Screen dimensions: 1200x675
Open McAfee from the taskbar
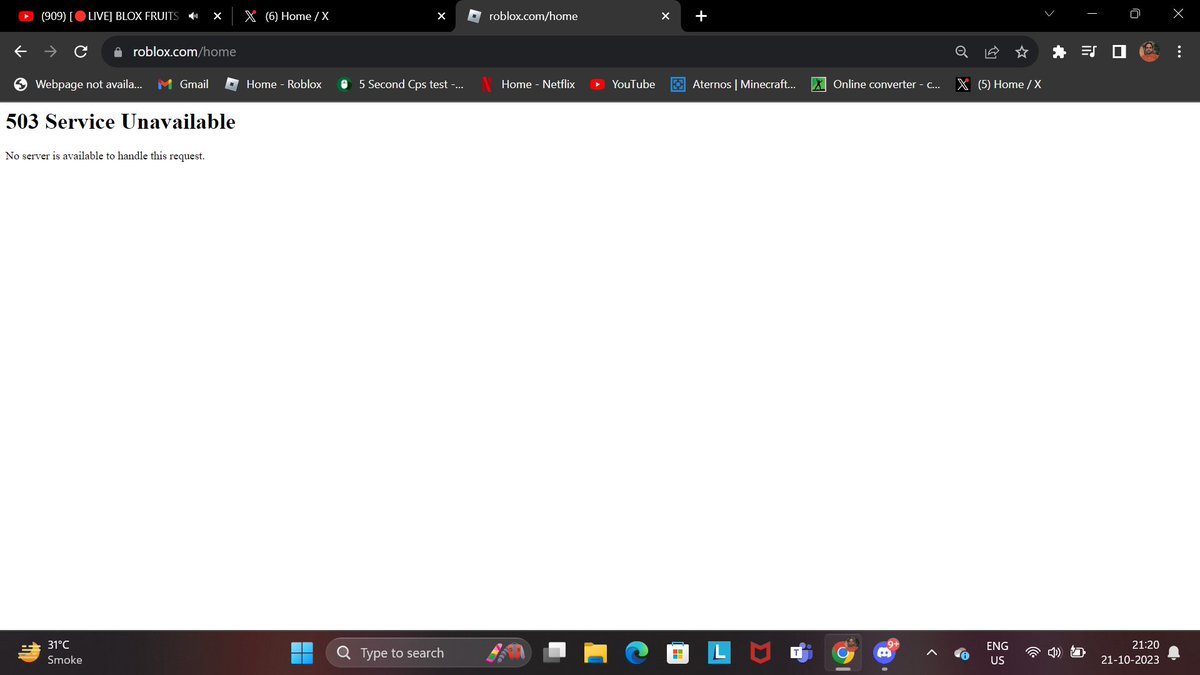click(x=761, y=653)
